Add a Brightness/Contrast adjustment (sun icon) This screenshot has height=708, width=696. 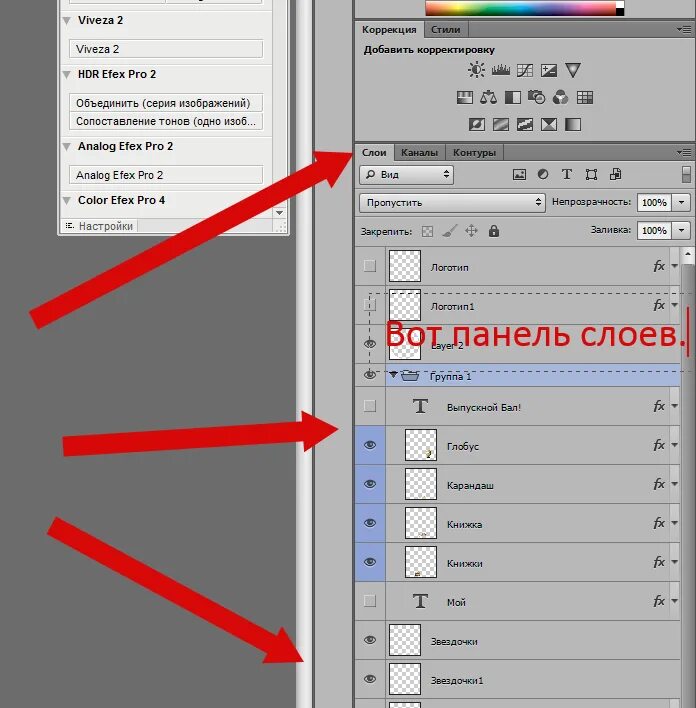(x=476, y=70)
